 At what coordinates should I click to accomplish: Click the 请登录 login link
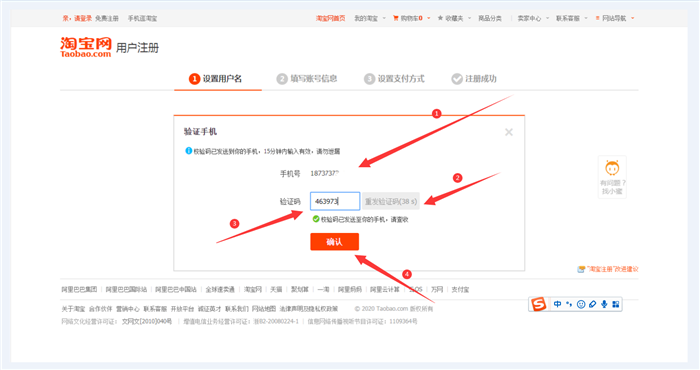point(83,18)
